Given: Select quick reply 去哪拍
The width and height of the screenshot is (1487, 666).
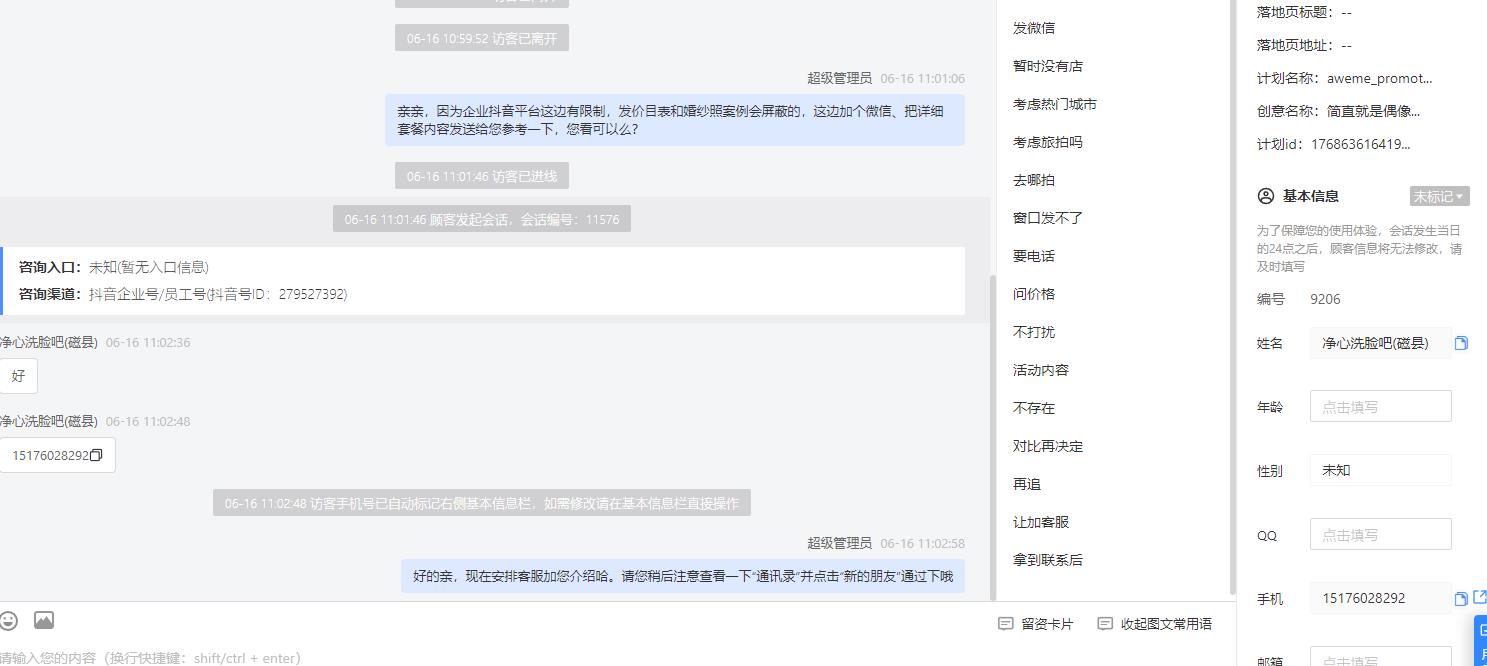Looking at the screenshot, I should click(x=1034, y=180).
